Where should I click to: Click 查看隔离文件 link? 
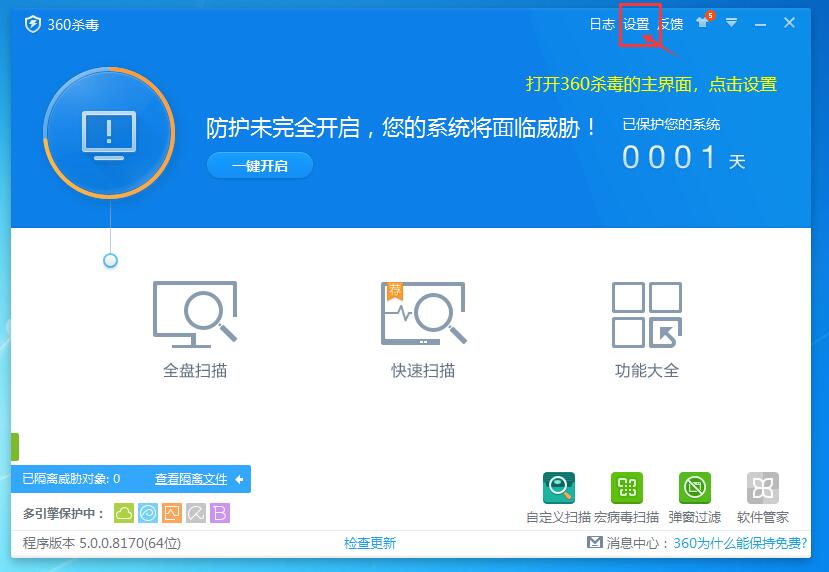coord(191,479)
